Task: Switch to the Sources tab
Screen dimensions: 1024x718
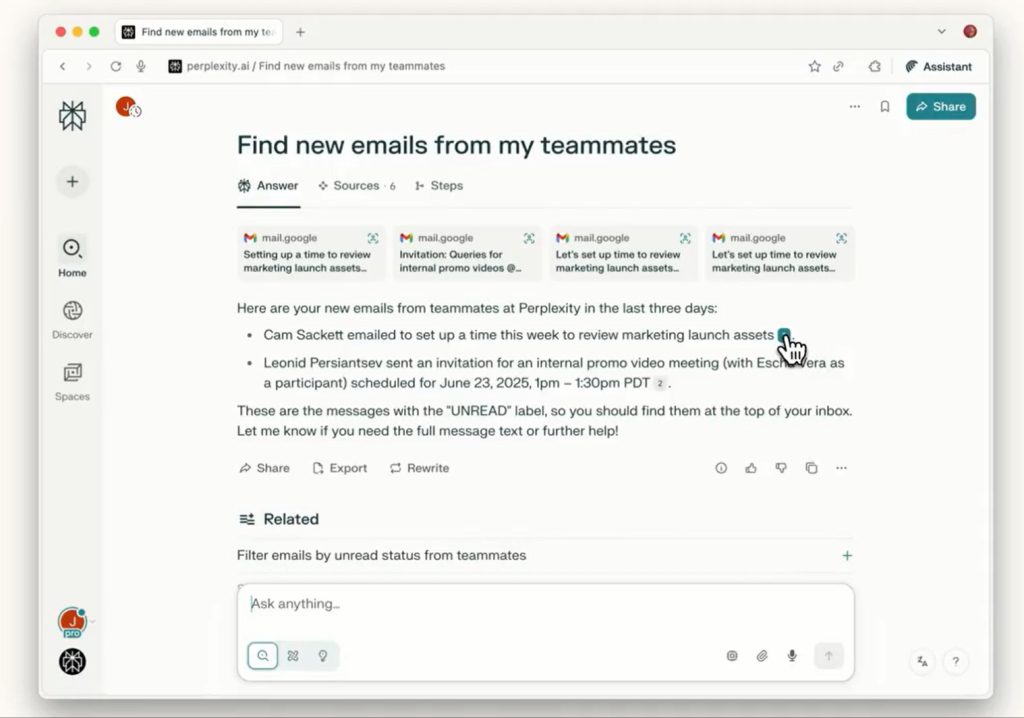Action: tap(357, 186)
